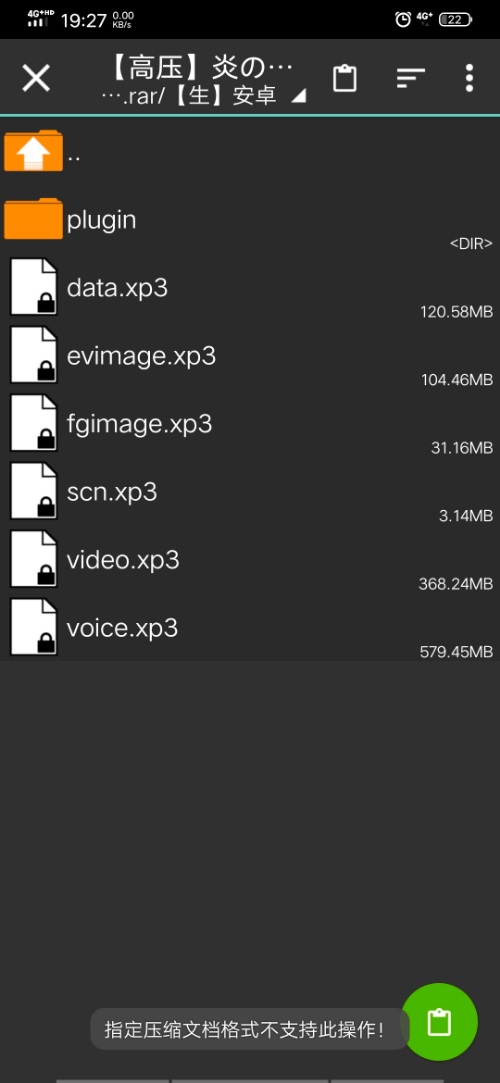This screenshot has height=1083, width=500.
Task: Tap the plugin folder name
Action: (x=102, y=221)
